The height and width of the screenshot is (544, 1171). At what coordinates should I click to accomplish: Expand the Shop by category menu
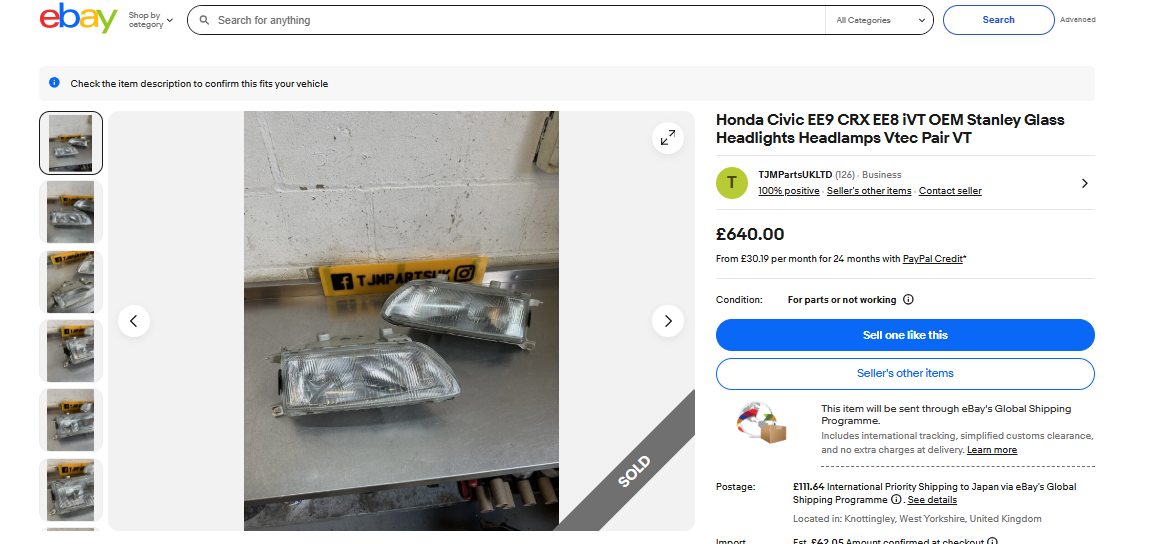coord(150,20)
